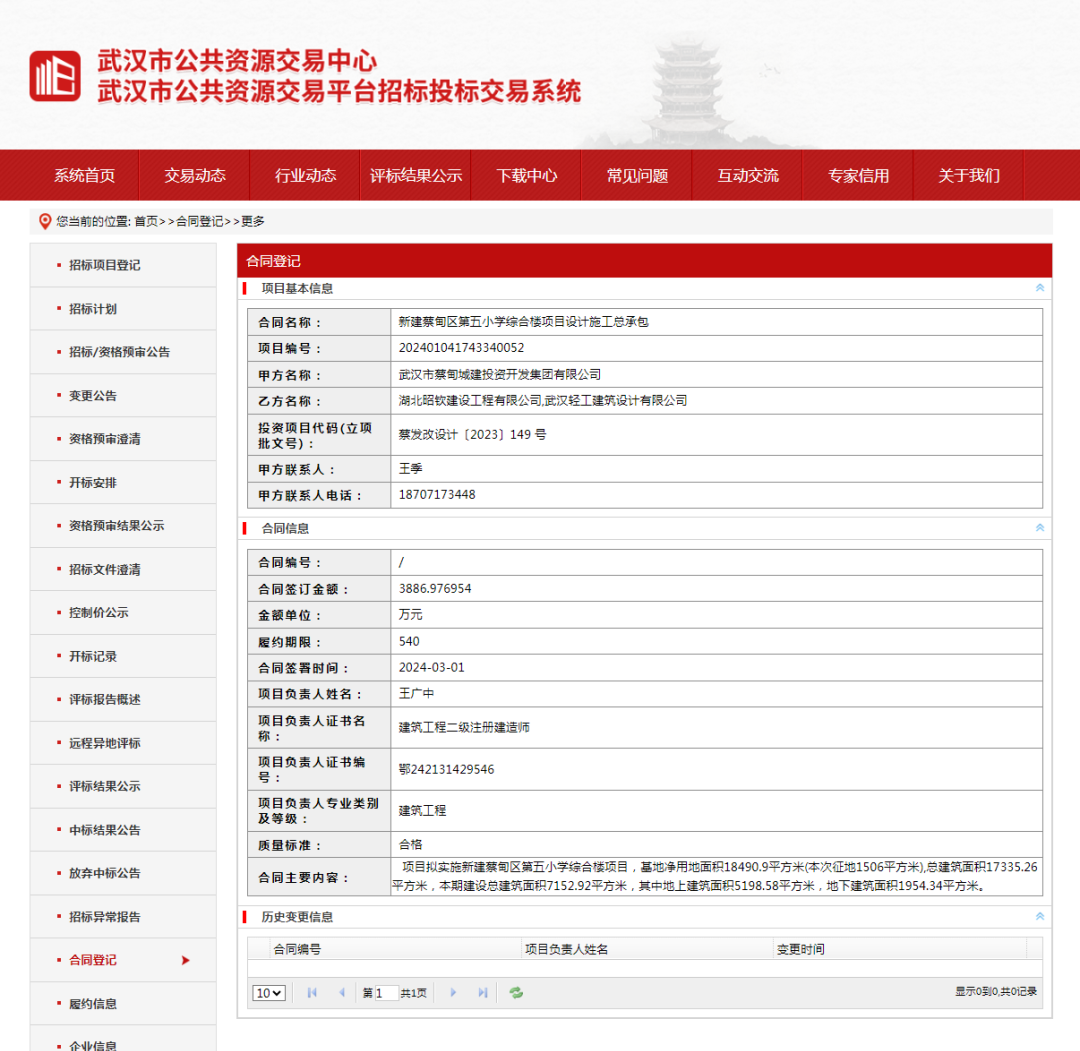This screenshot has height=1051, width=1080.
Task: Open 关于我们 in the navigation bar
Action: (x=968, y=176)
